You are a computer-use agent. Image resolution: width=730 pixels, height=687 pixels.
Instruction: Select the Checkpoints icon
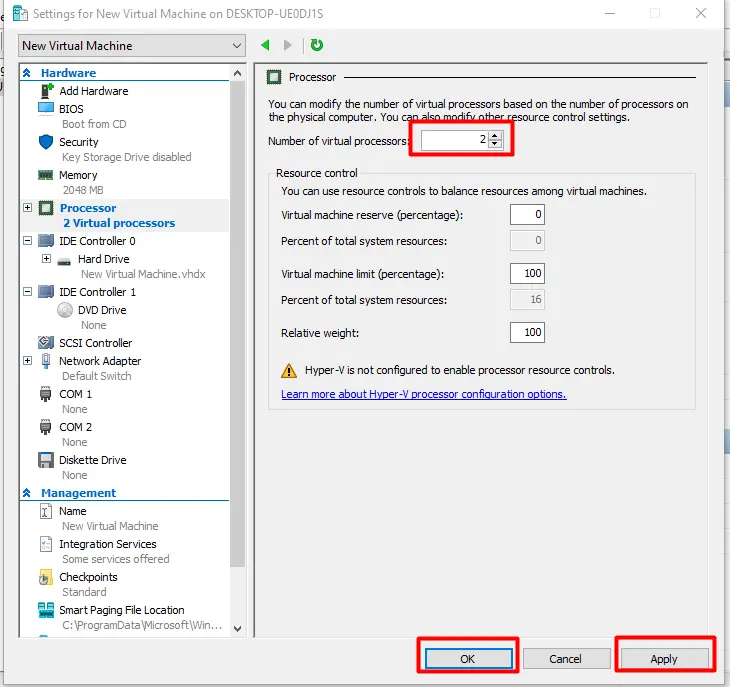pos(46,577)
